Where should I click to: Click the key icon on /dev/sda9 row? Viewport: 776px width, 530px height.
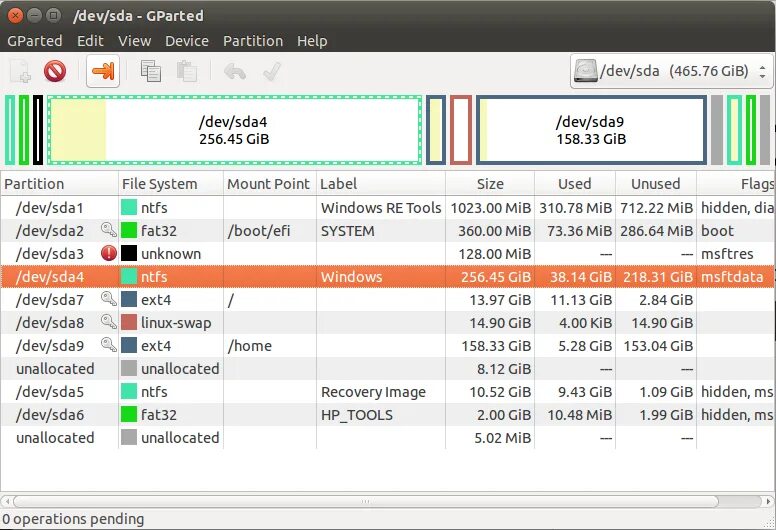click(108, 345)
